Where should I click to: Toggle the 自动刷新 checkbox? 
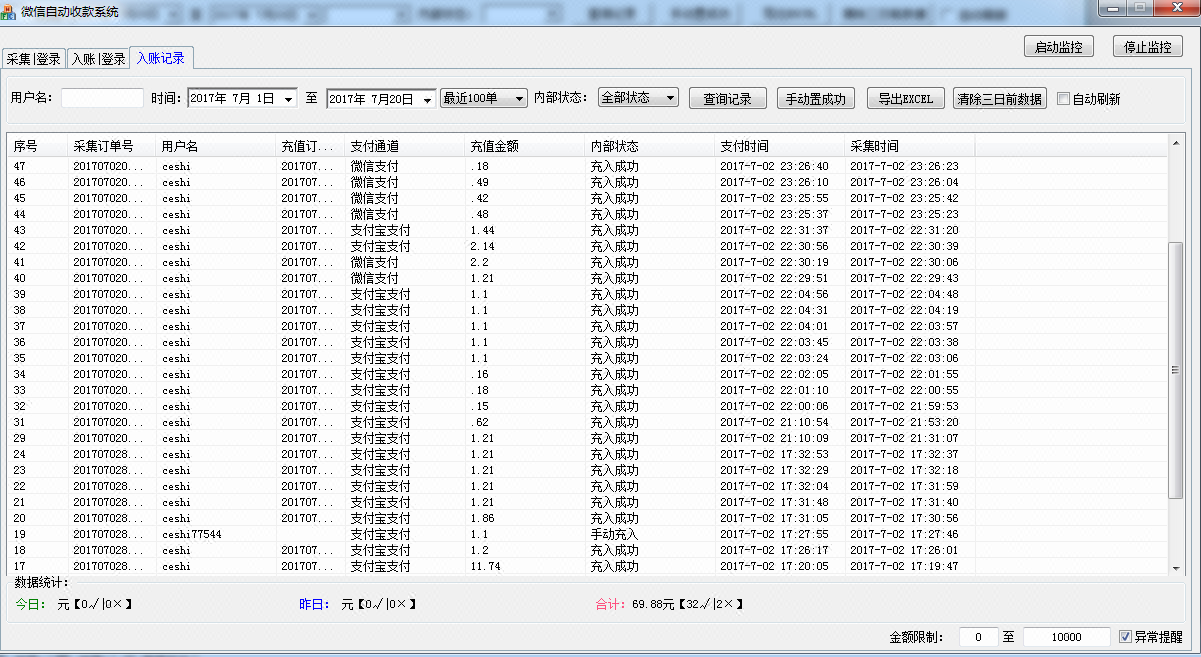[1064, 99]
